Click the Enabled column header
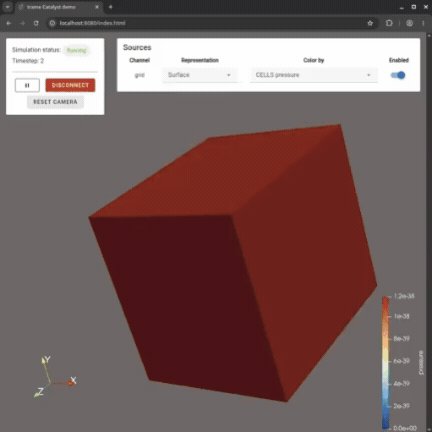 pos(399,60)
